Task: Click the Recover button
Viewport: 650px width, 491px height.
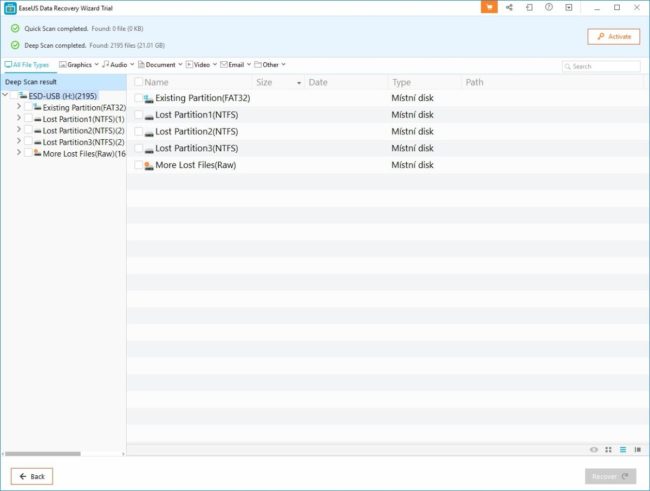Action: 610,476
